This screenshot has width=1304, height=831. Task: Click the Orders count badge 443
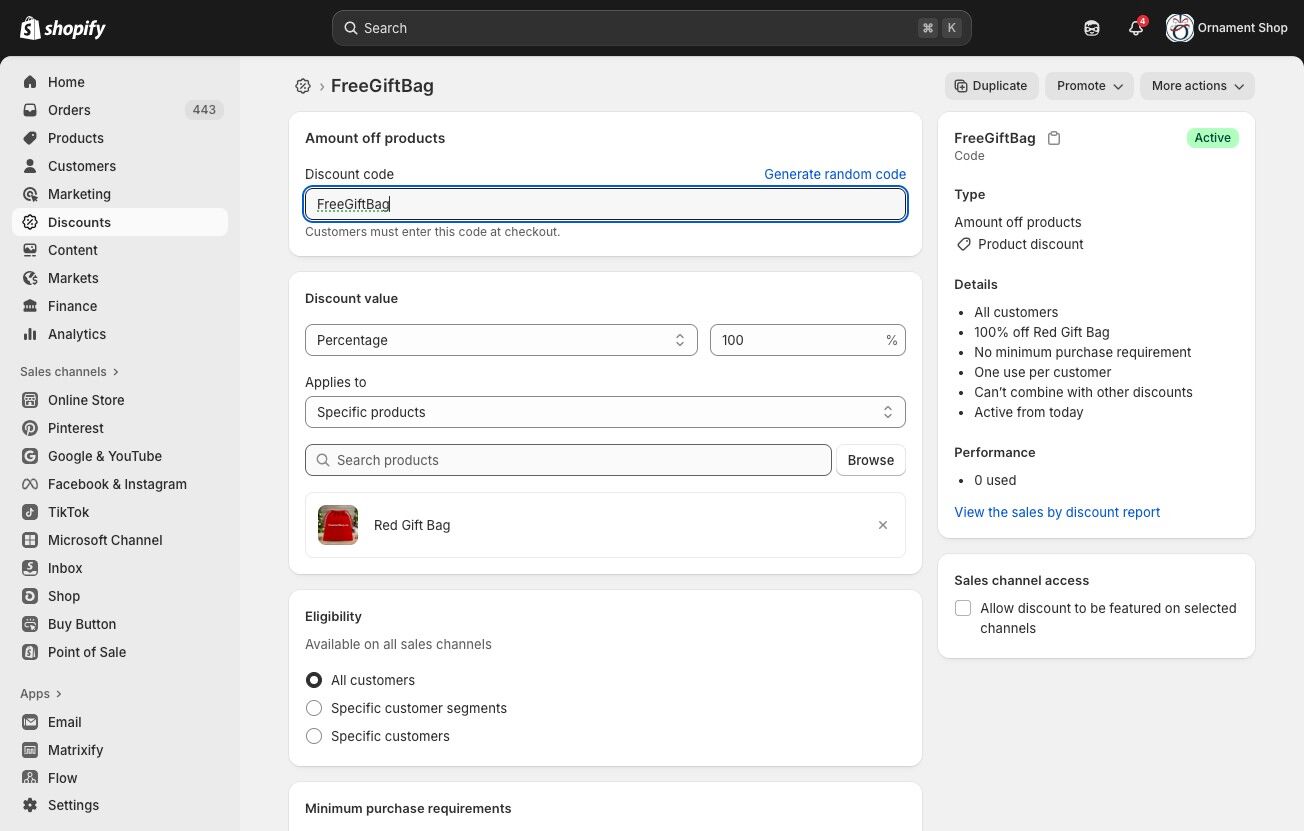pos(204,110)
